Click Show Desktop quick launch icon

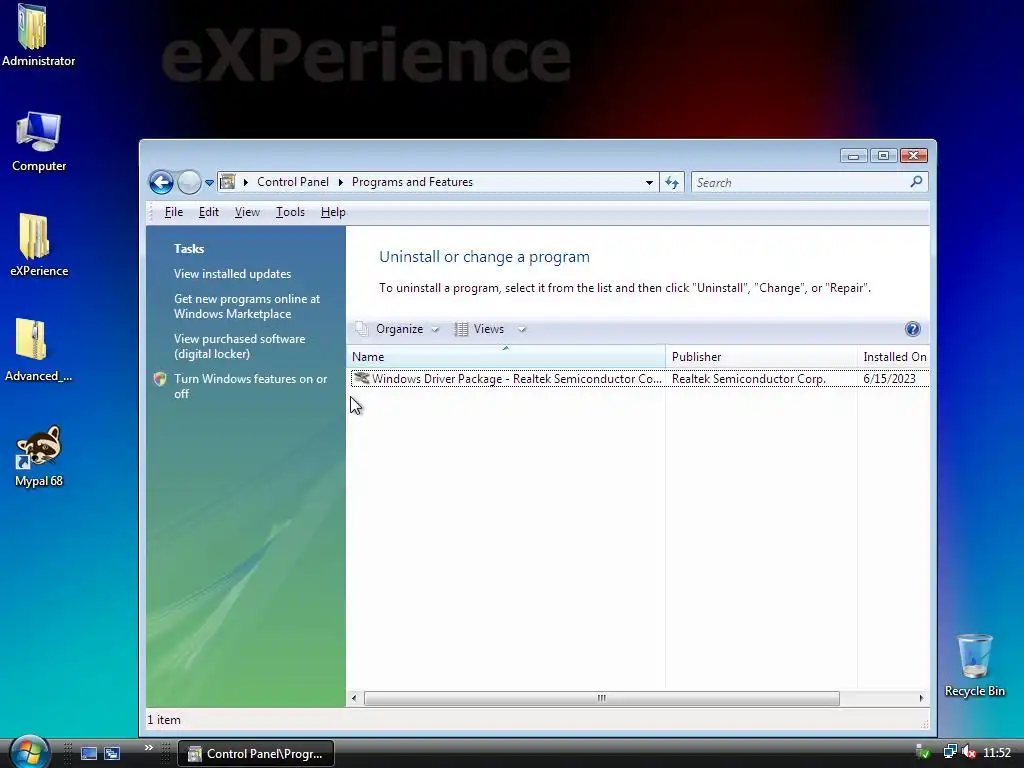pyautogui.click(x=89, y=753)
